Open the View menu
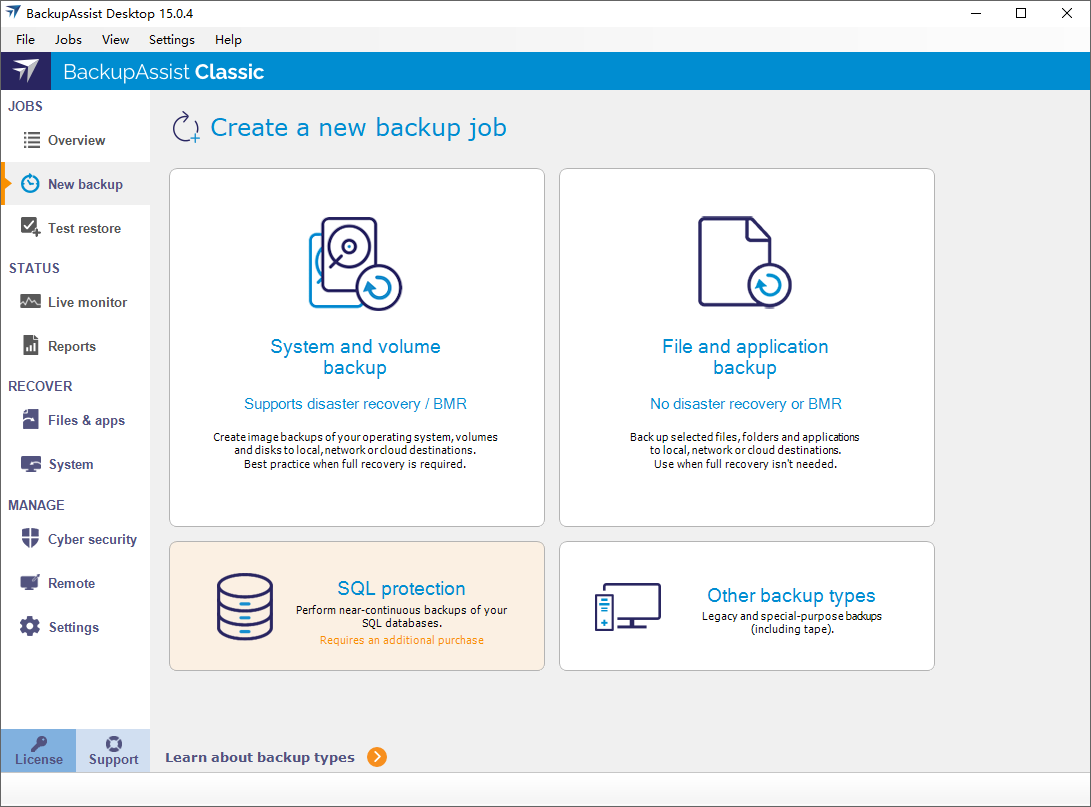The image size is (1091, 807). pyautogui.click(x=116, y=40)
